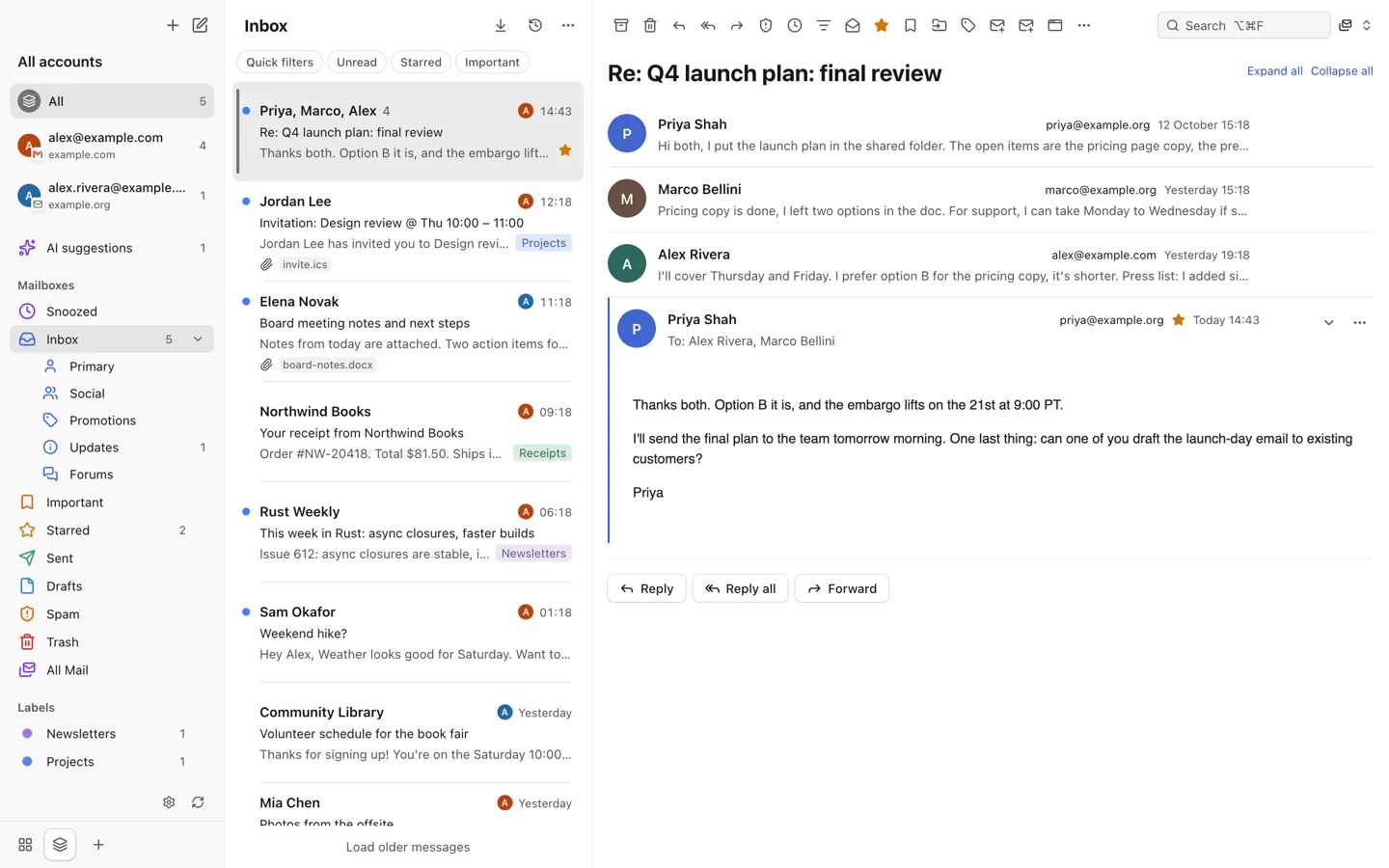The width and height of the screenshot is (1389, 868).
Task: Select the alex@example.com account
Action: click(x=112, y=146)
